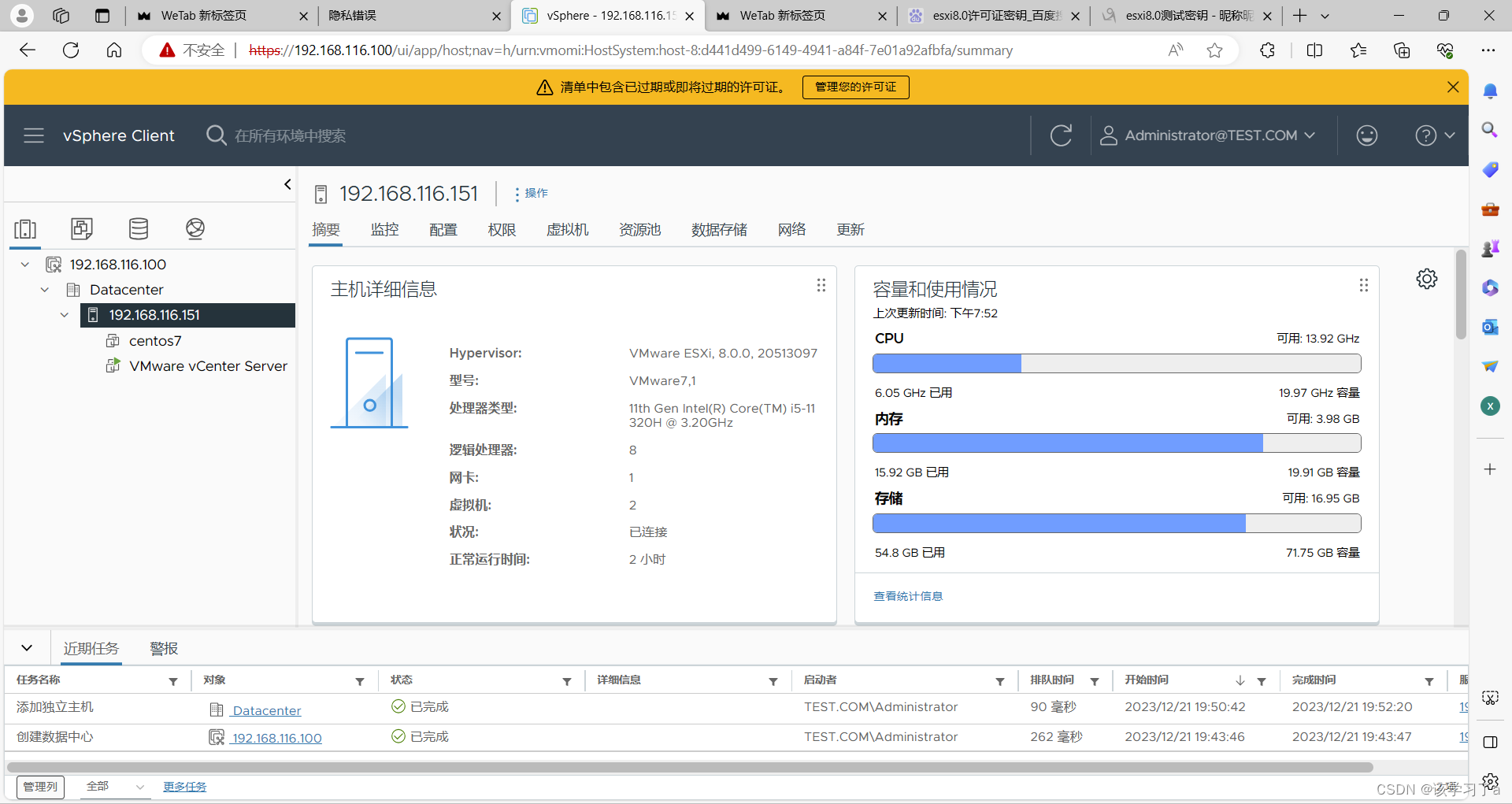Filter the 完成时间 column
The image size is (1512, 804).
click(x=1429, y=682)
